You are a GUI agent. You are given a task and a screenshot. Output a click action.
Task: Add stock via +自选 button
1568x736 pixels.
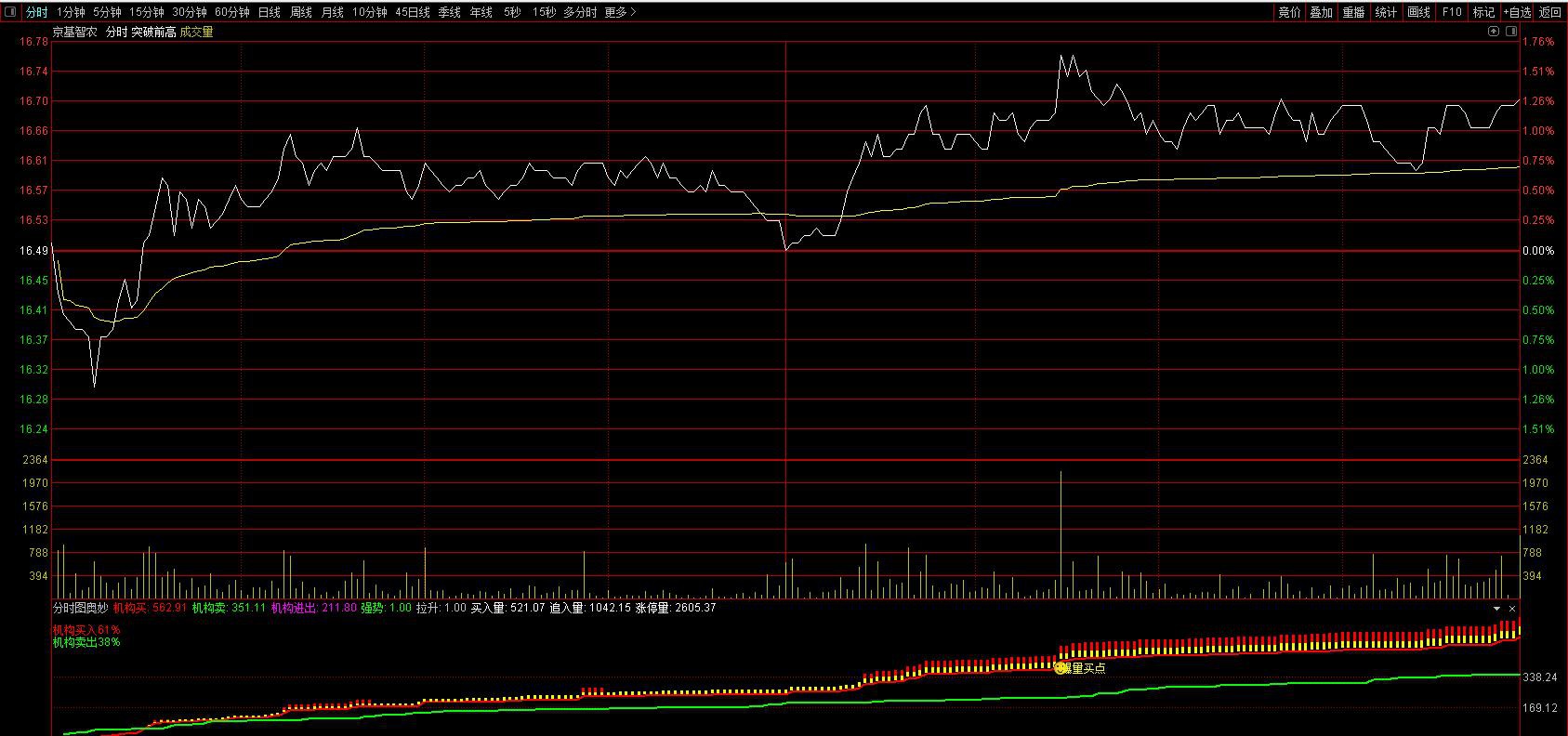(1517, 12)
